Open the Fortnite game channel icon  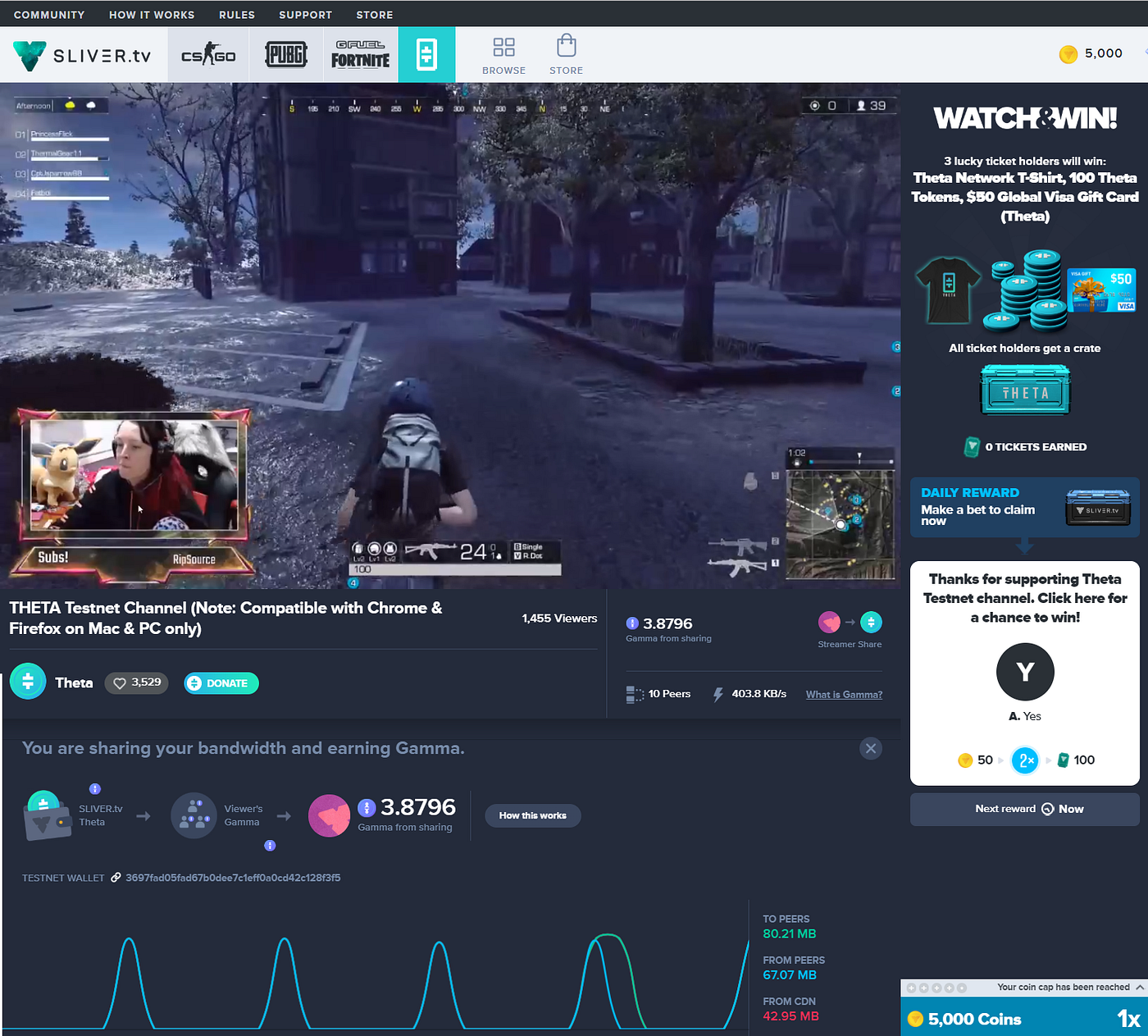[361, 55]
